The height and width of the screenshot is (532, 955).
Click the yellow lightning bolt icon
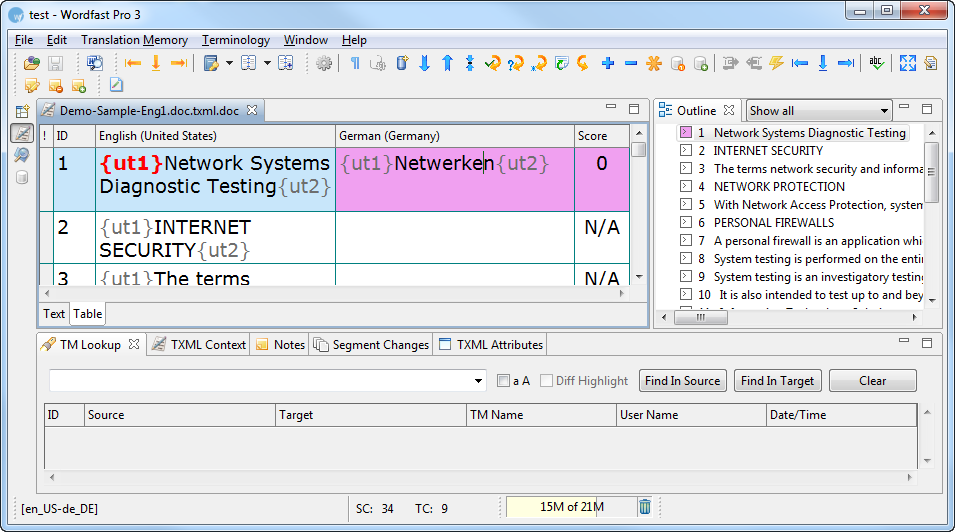[776, 63]
